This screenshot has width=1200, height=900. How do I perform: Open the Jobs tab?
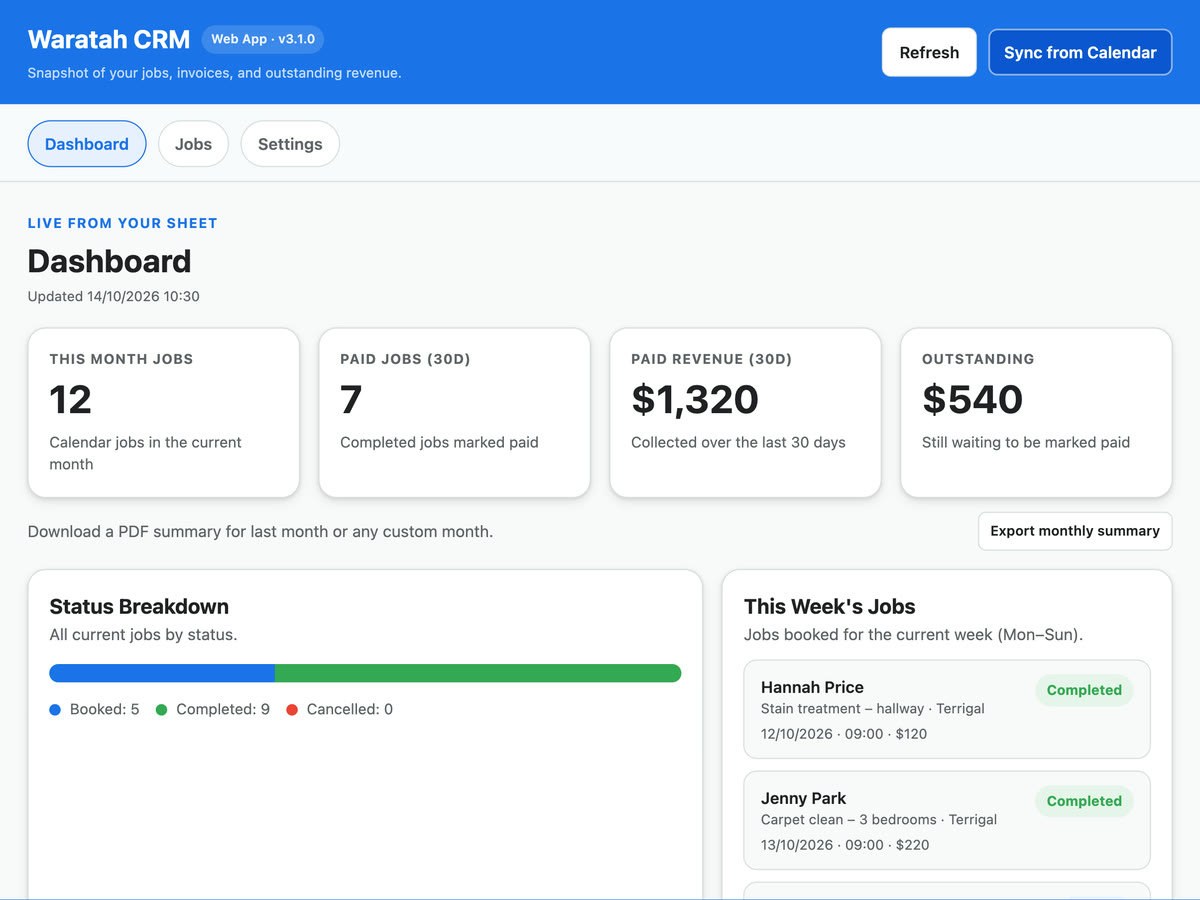(193, 144)
